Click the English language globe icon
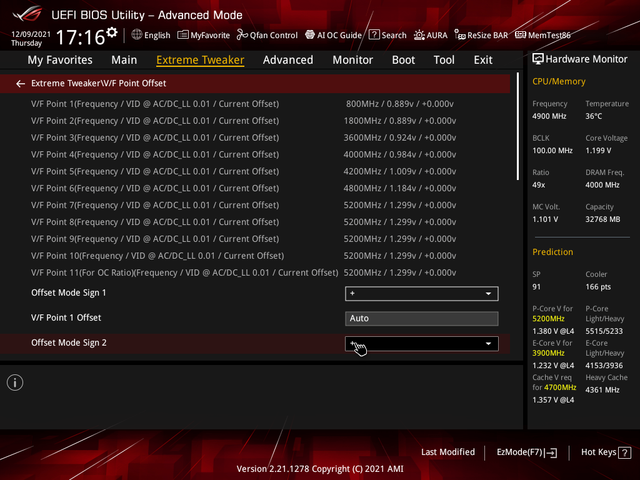 137,35
